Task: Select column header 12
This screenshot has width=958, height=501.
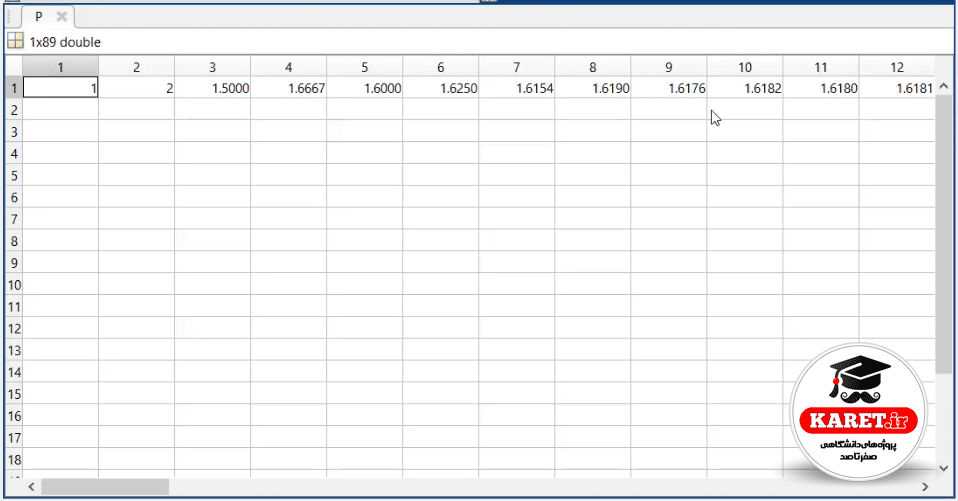Action: [x=897, y=67]
